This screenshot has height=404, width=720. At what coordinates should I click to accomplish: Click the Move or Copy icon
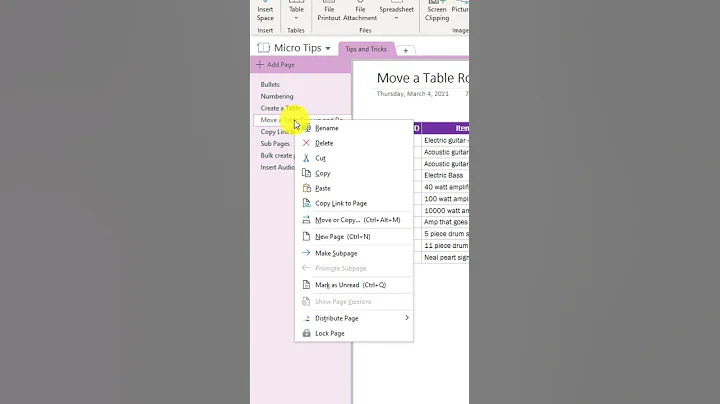(306, 220)
